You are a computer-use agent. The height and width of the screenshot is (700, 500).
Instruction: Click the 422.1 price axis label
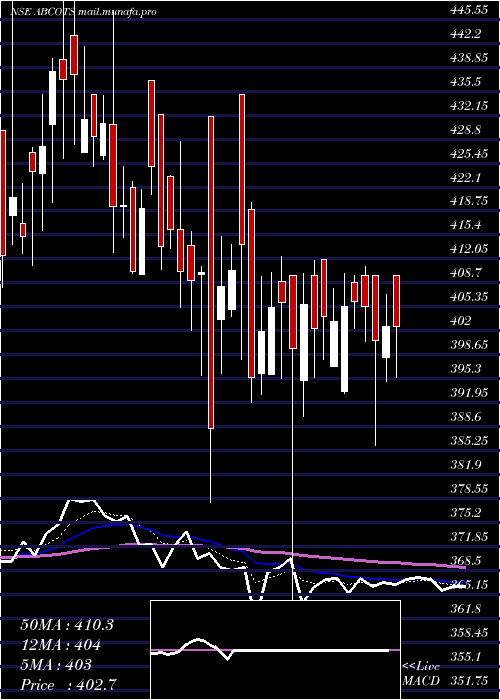coord(465,178)
